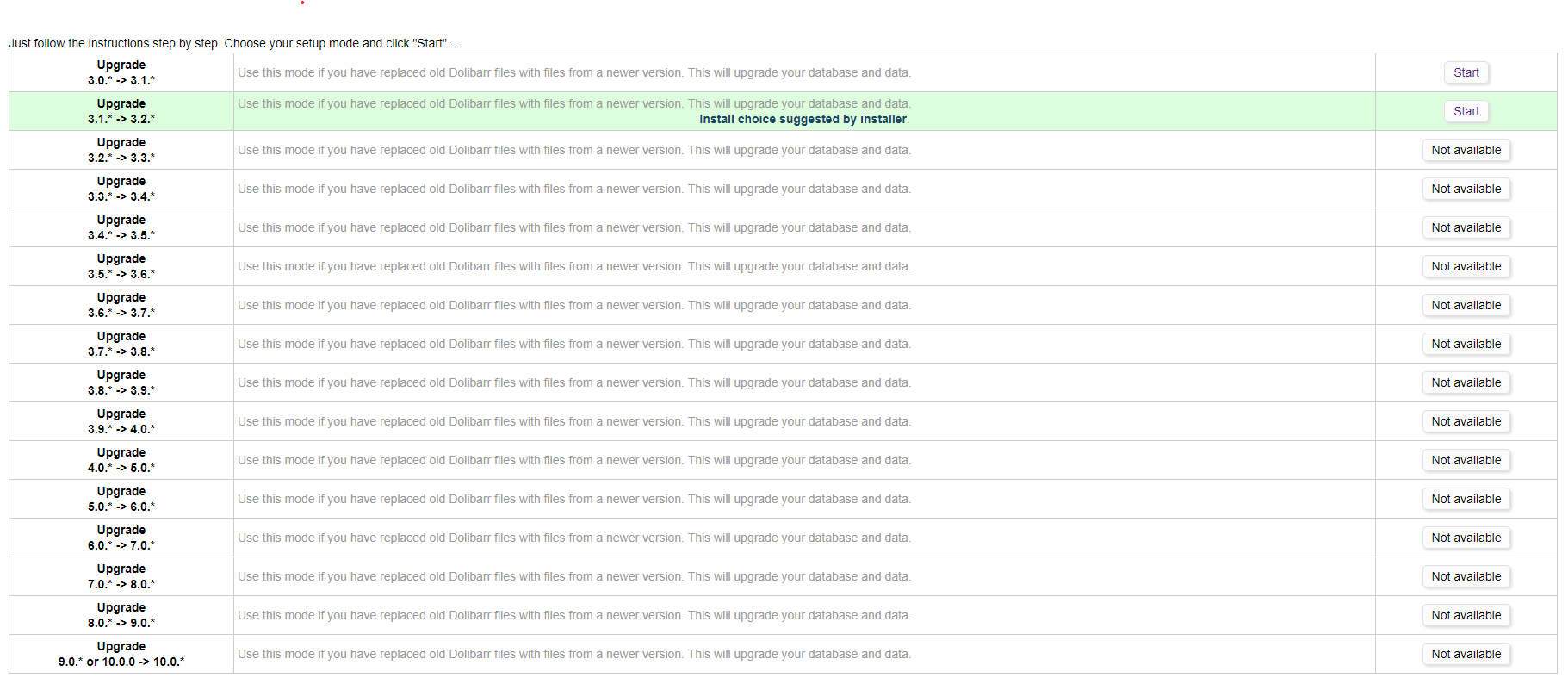Select the 'Upgrade 9.0.* or 10.0.0 -> 10.0.*' label
Viewport: 1568px width, 684px height.
tap(121, 654)
